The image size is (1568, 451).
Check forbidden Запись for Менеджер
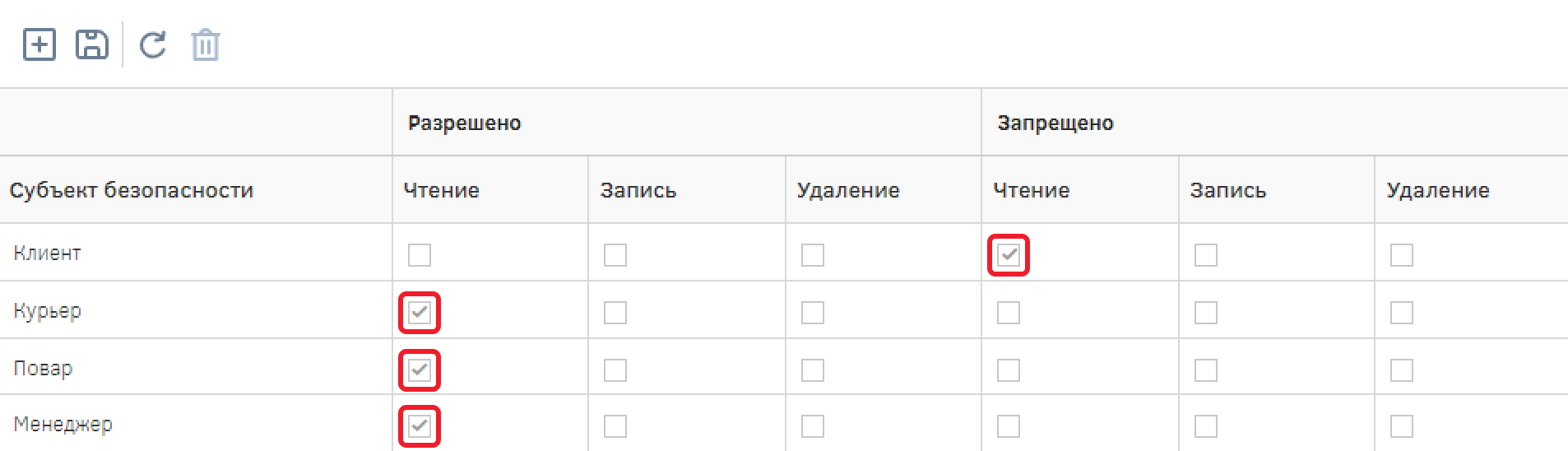point(1206,426)
